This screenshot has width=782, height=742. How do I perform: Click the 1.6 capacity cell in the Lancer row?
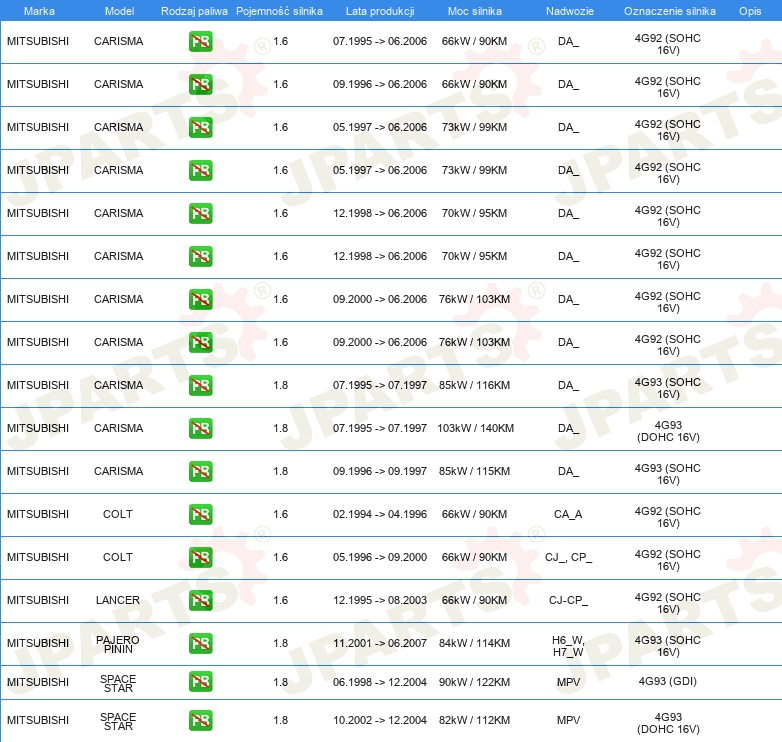coord(280,600)
